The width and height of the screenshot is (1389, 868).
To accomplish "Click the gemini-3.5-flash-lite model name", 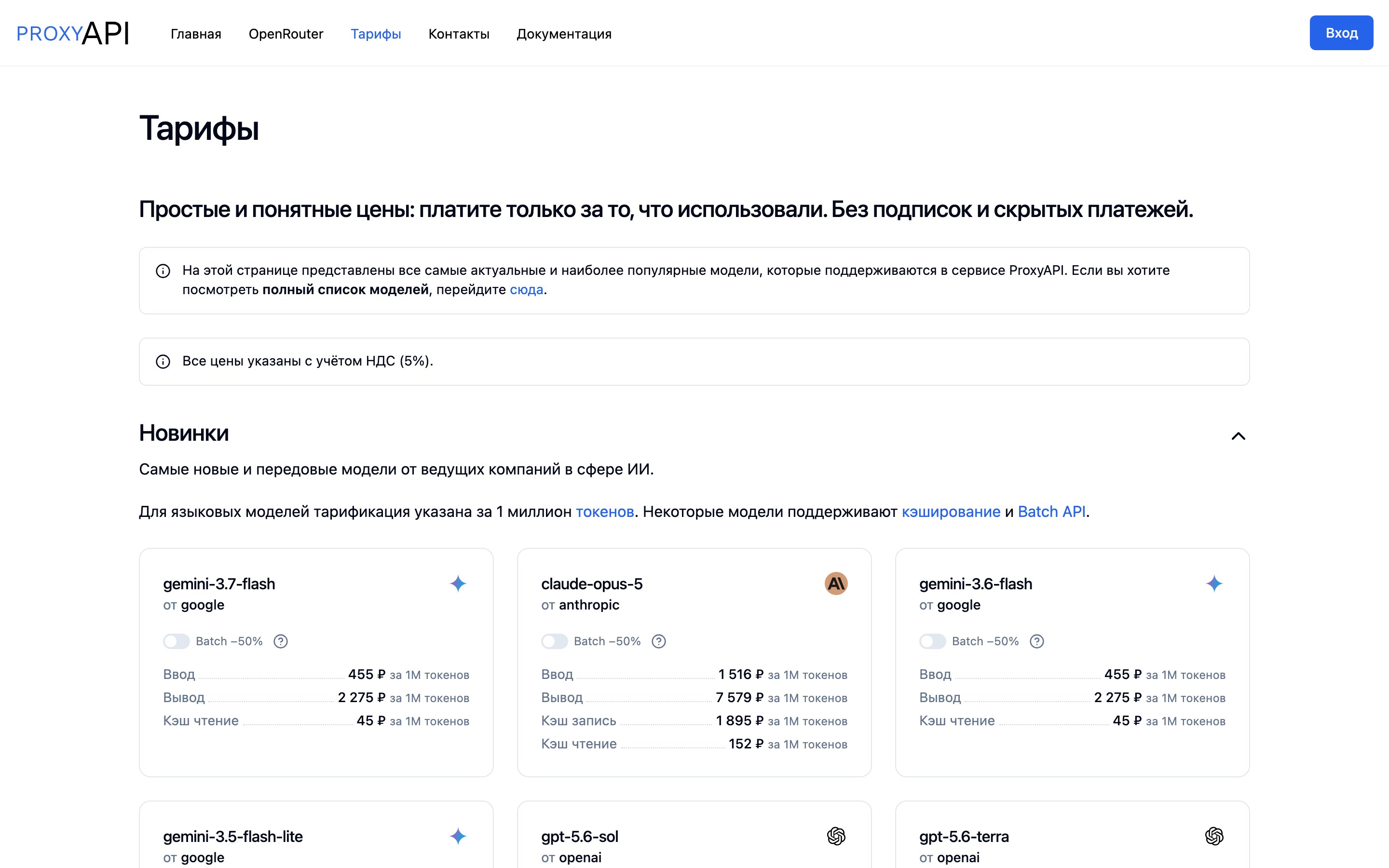I will pos(232,837).
